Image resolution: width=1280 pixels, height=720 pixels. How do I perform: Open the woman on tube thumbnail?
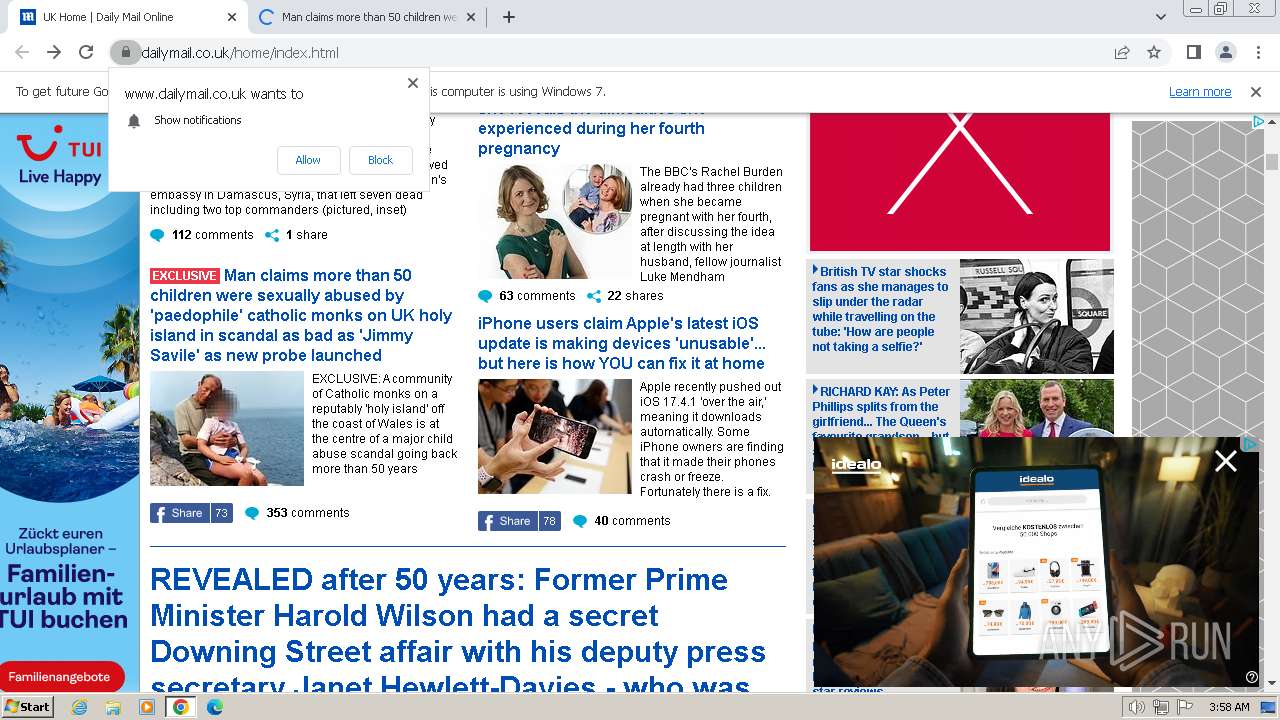1037,317
